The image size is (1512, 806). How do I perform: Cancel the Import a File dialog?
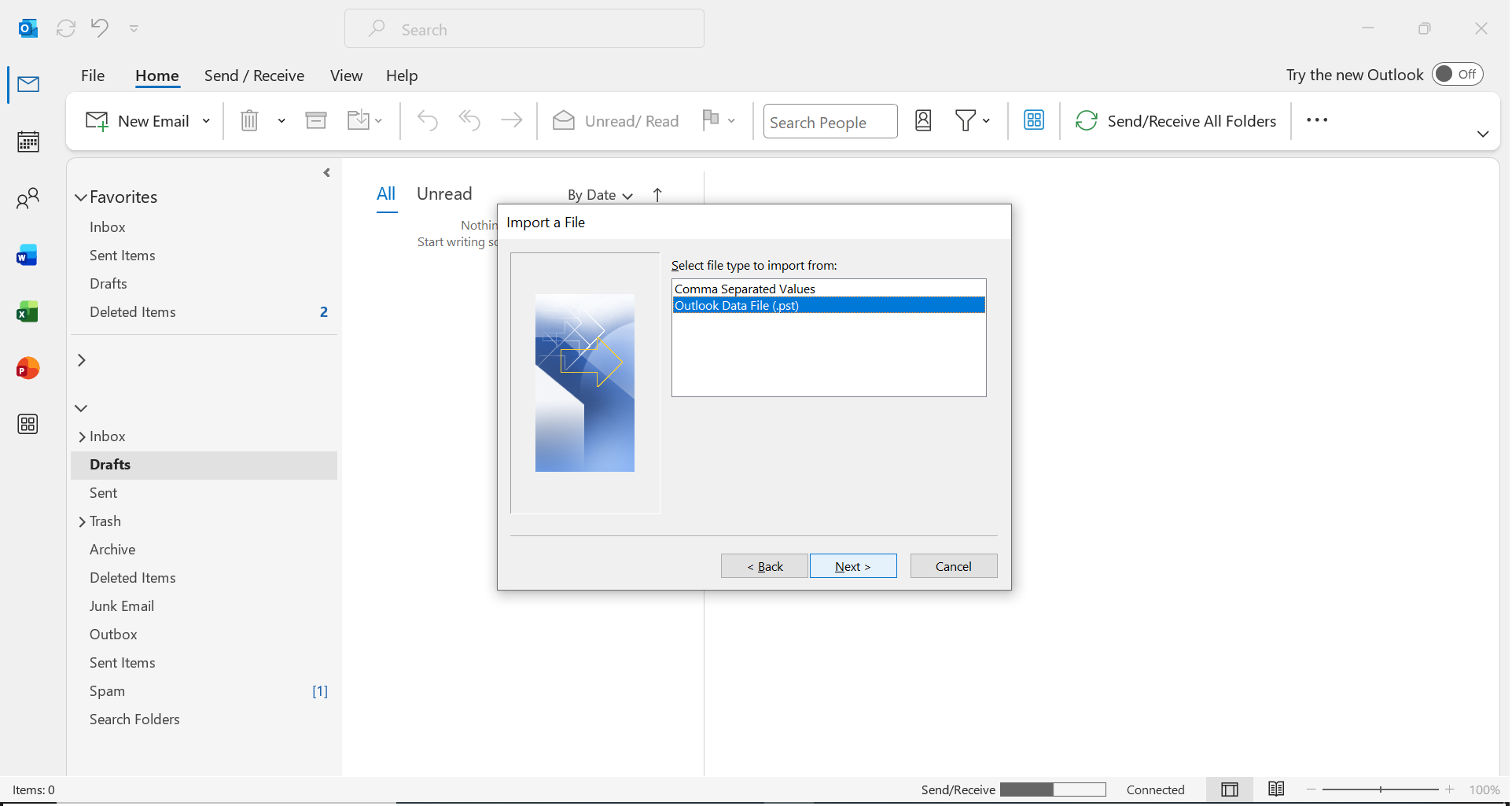point(954,566)
